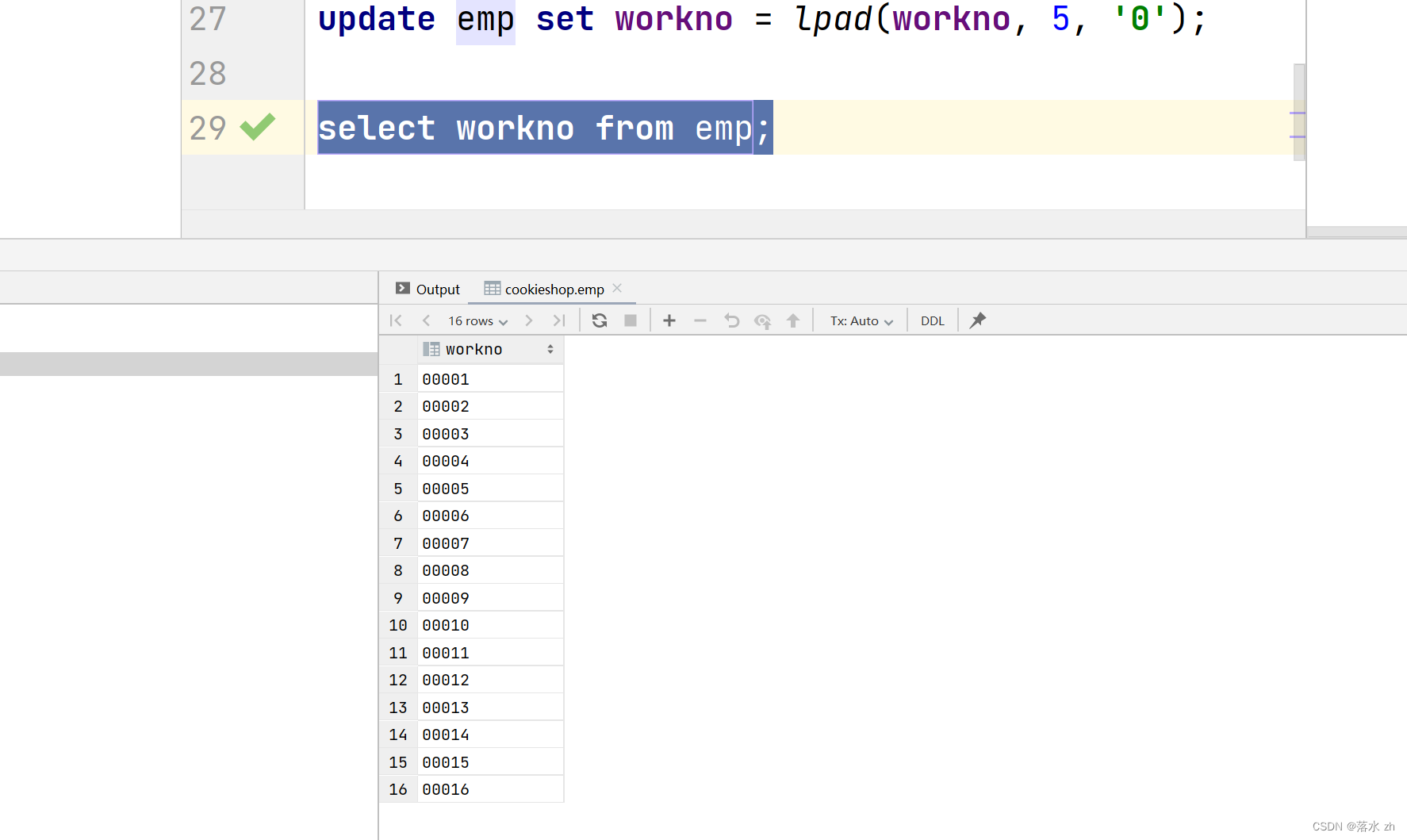Click the green checkmark on line 29
The width and height of the screenshot is (1407, 840).
tap(258, 127)
